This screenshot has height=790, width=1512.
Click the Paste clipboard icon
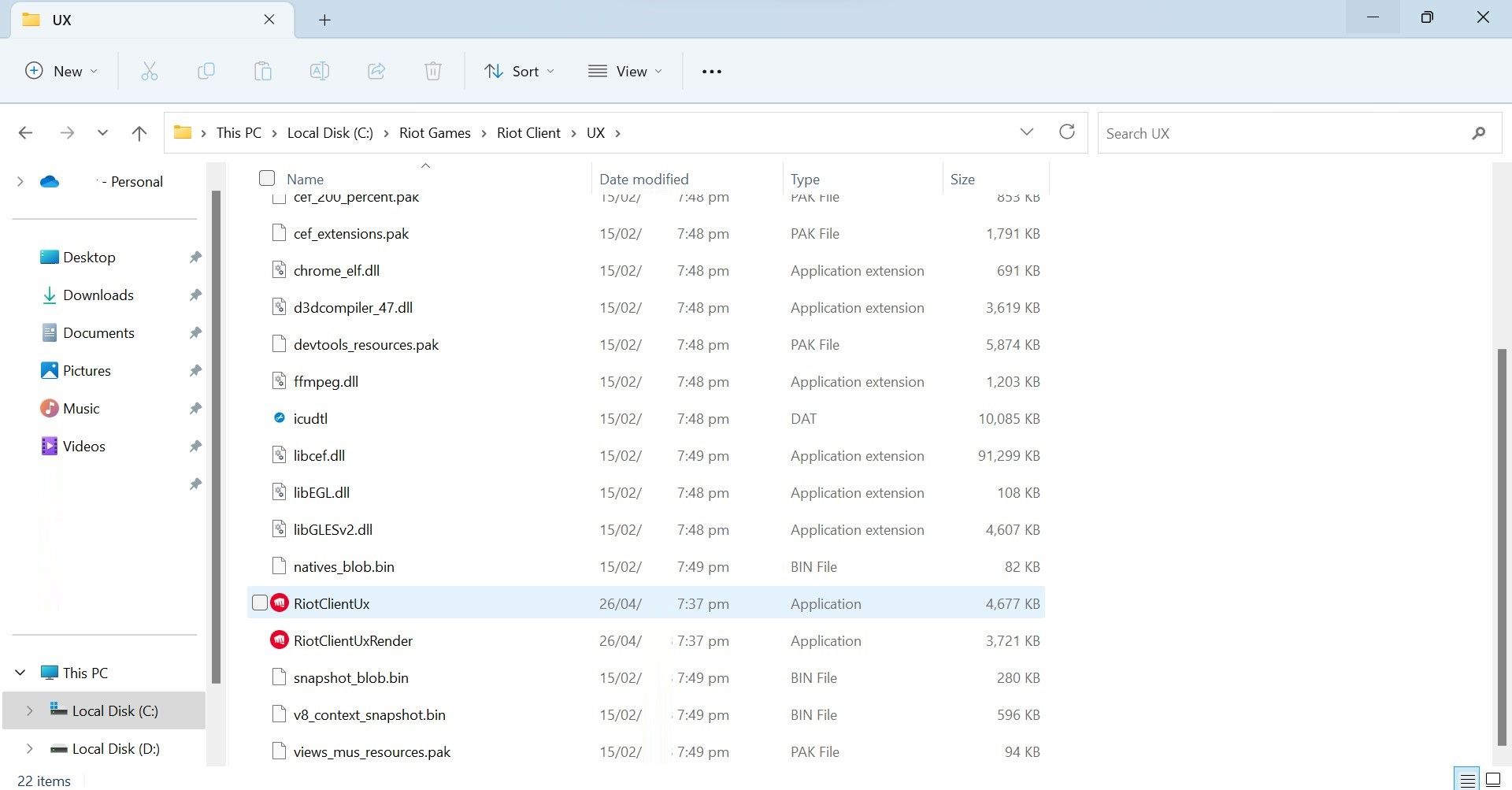pos(263,72)
